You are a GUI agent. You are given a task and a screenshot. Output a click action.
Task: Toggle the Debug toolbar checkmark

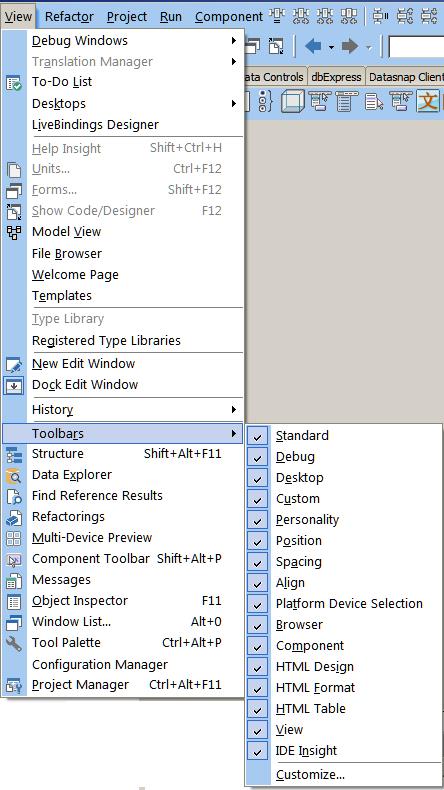click(258, 457)
